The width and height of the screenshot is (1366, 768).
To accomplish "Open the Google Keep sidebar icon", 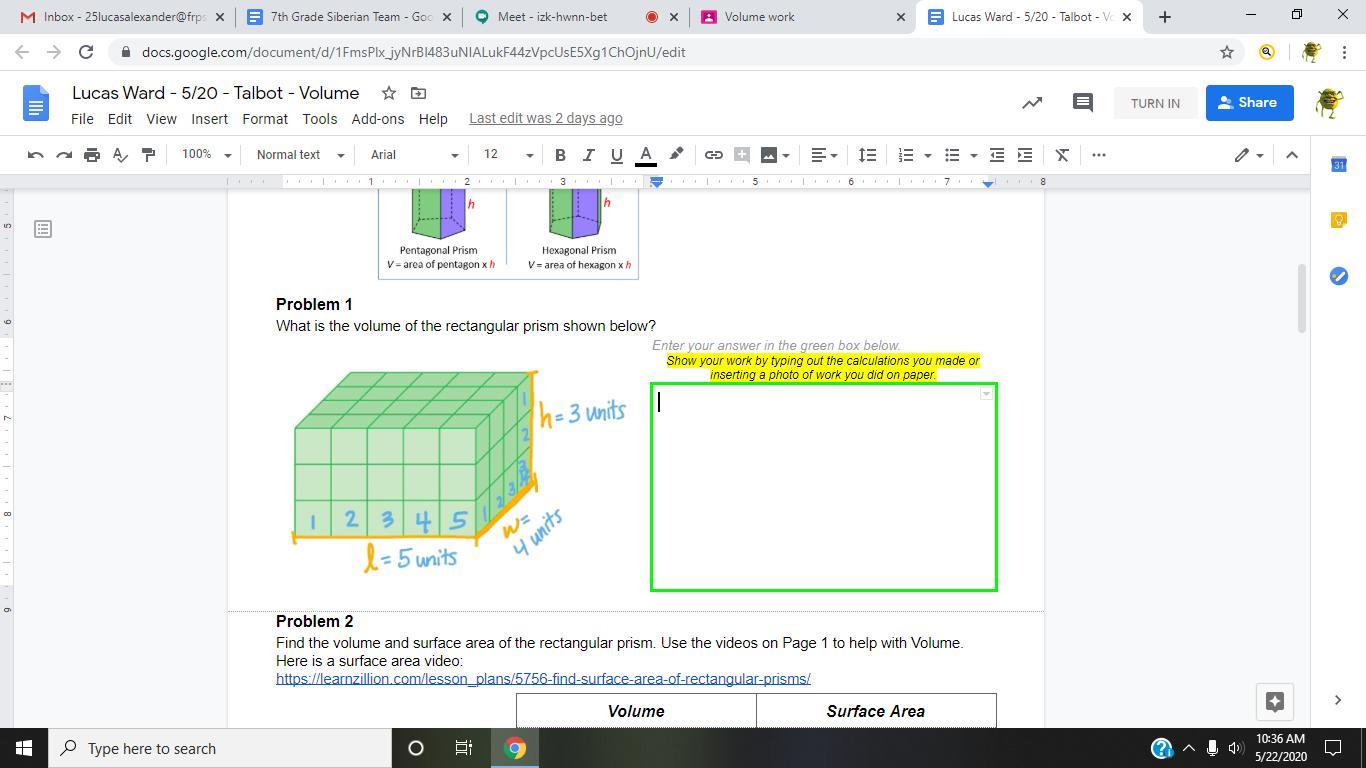I will [x=1339, y=220].
